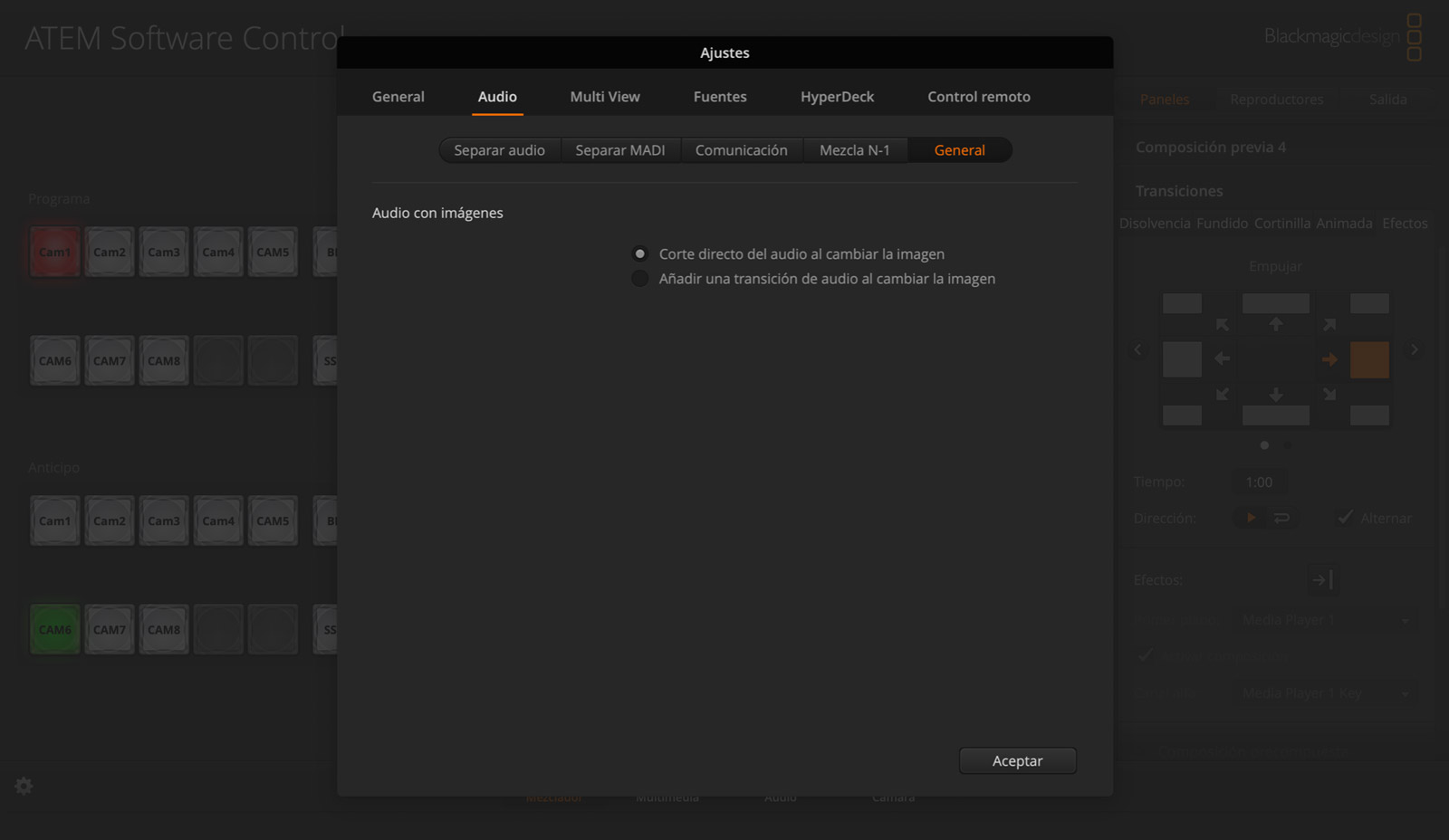
Task: Select the orange General audio sub-tab
Action: click(x=960, y=150)
